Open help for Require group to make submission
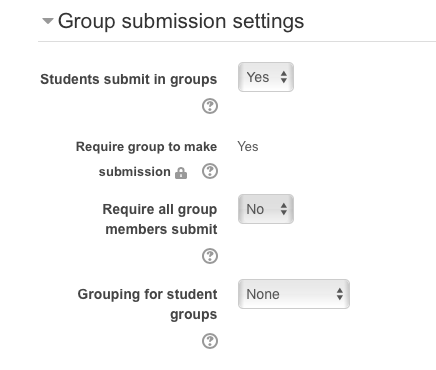 tap(210, 171)
